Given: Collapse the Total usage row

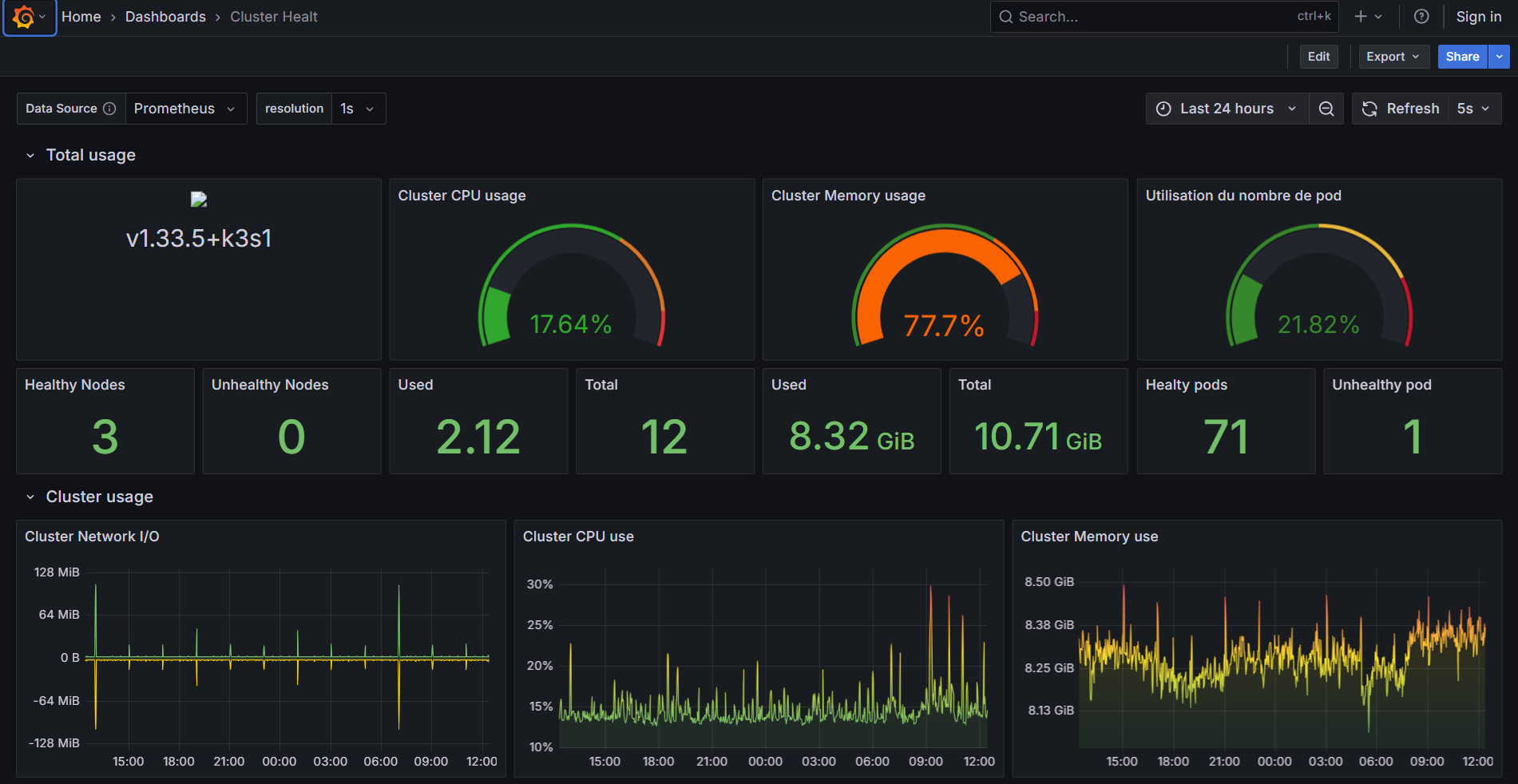Looking at the screenshot, I should click(x=30, y=156).
